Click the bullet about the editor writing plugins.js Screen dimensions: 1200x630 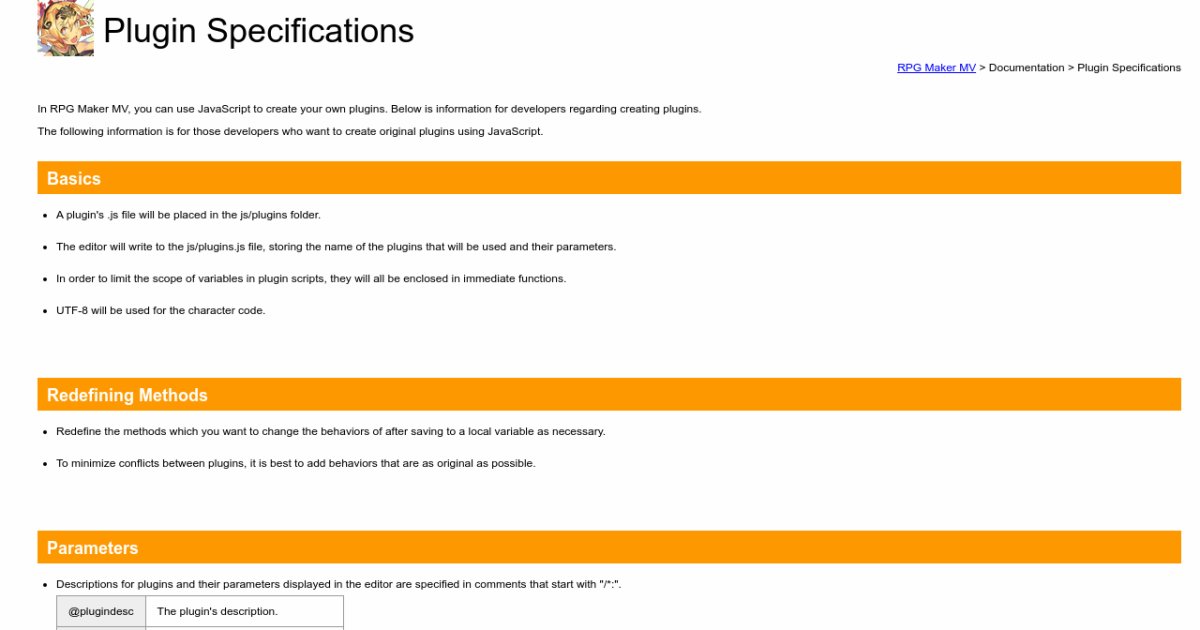pyautogui.click(x=335, y=247)
